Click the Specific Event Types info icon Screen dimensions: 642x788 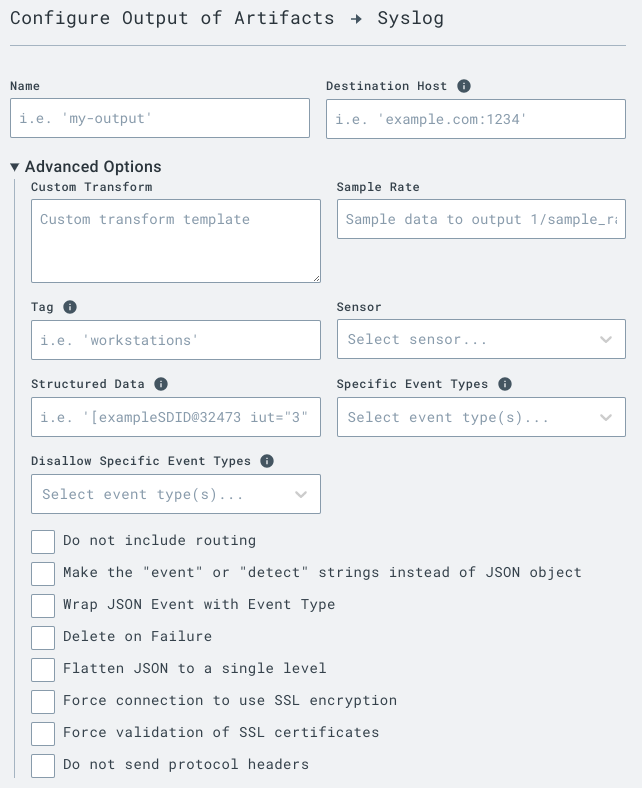(x=505, y=384)
